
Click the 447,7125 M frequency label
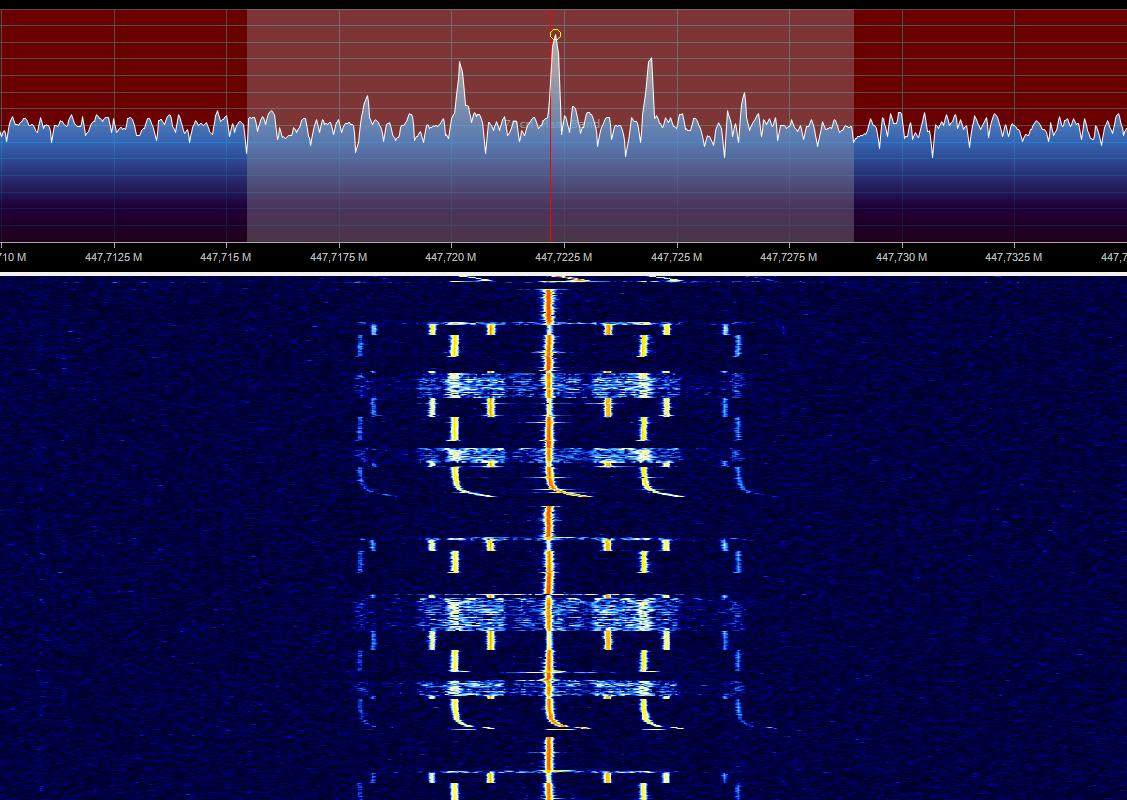pyautogui.click(x=114, y=257)
